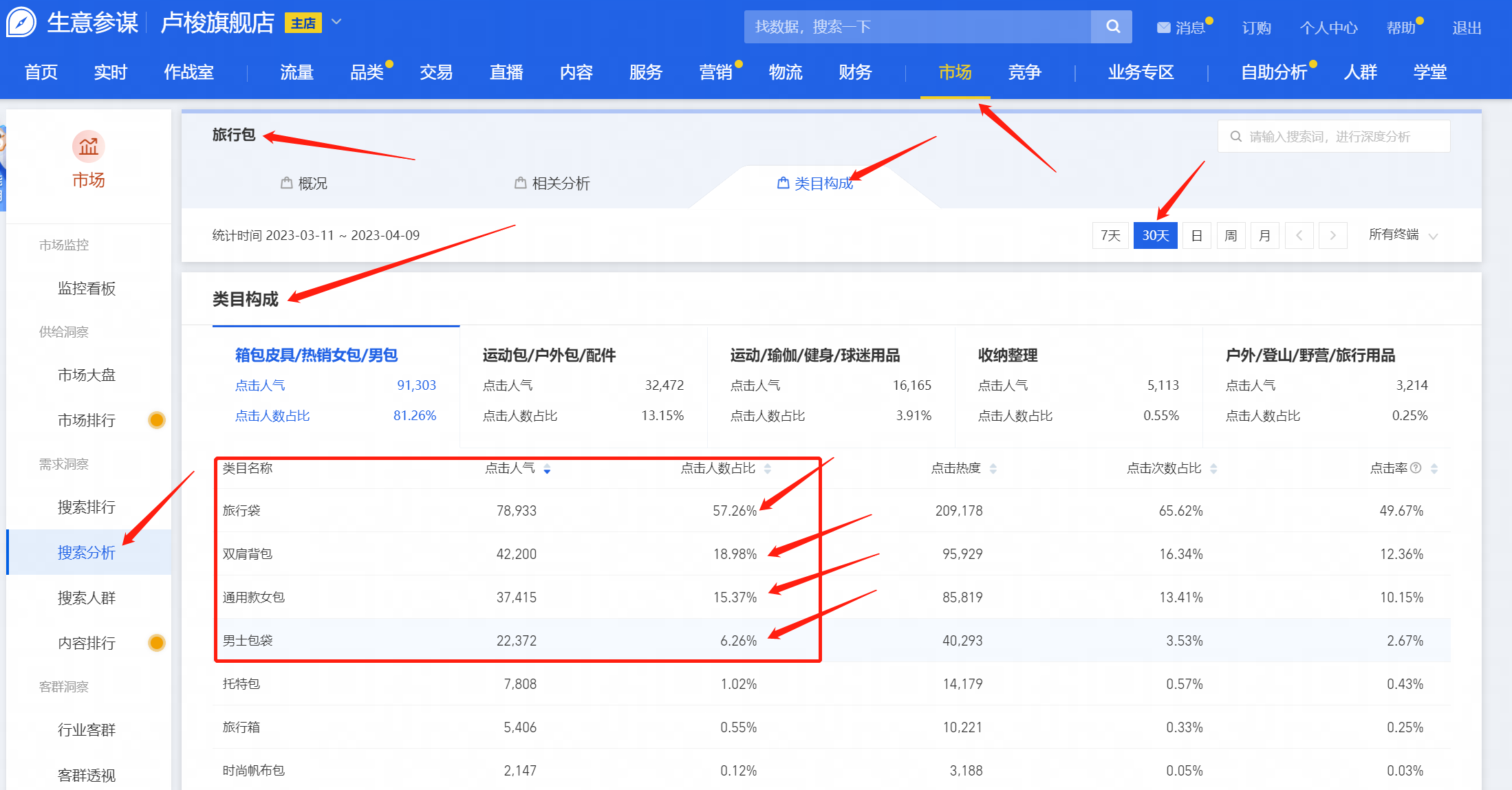The width and height of the screenshot is (1512, 790).
Task: Expand the store switcher chevron next to 主店
Action: 336,22
